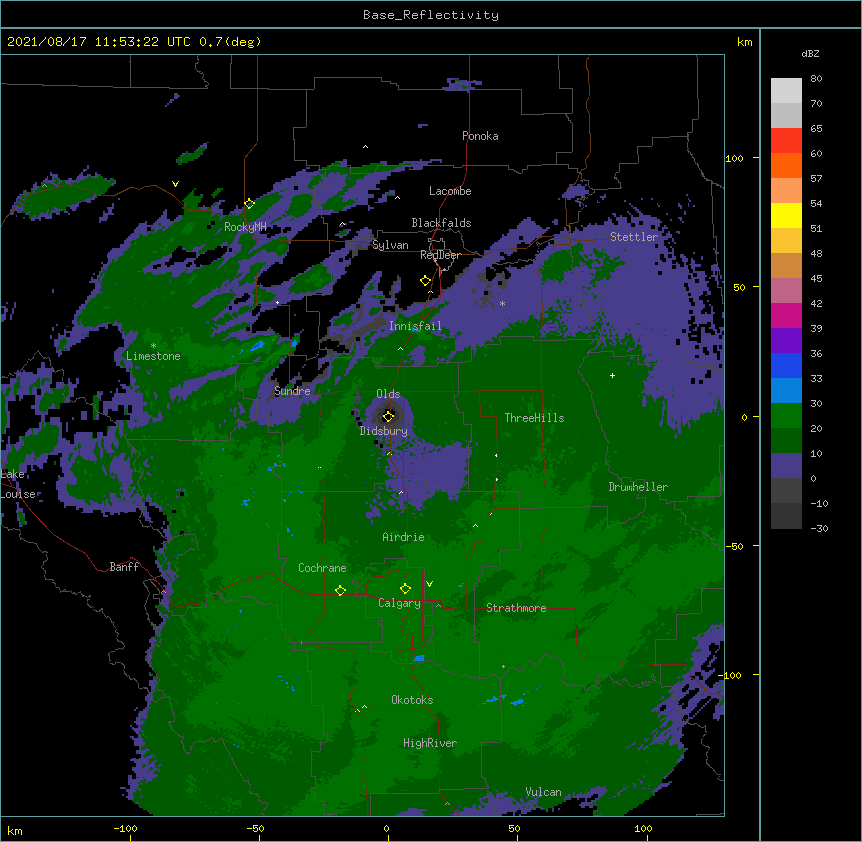Click the Sundre label
862x842 pixels.
tap(292, 391)
